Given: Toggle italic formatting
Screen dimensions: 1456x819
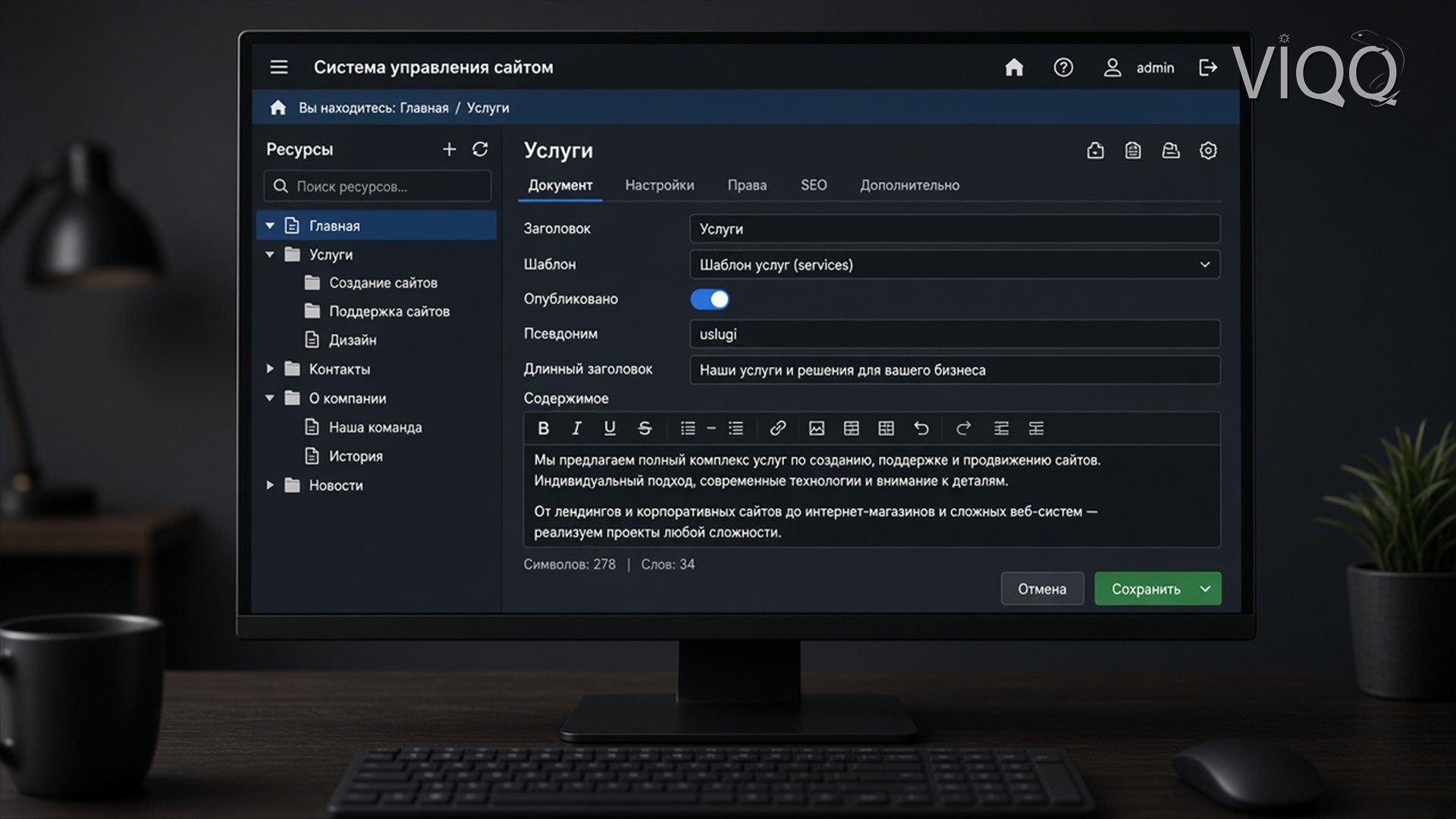Looking at the screenshot, I should coord(576,428).
